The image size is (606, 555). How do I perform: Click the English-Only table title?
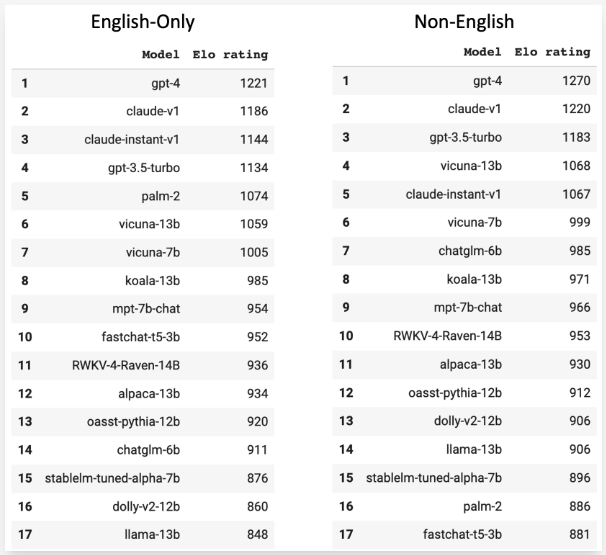pyautogui.click(x=143, y=22)
